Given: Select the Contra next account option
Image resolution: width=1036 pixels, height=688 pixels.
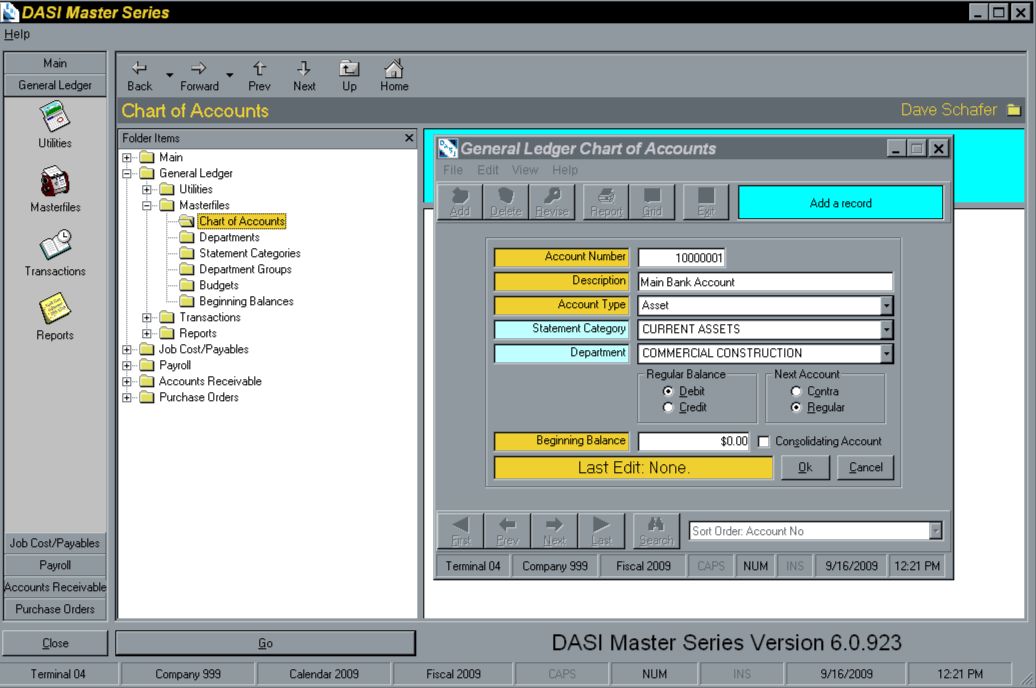Looking at the screenshot, I should click(796, 391).
